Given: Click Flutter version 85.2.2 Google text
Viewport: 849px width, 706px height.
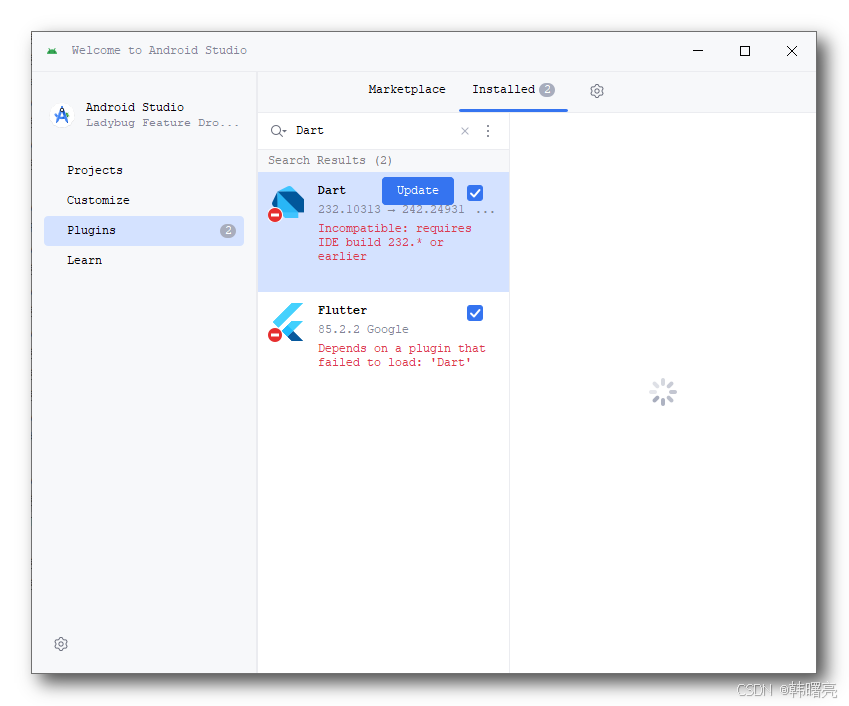Looking at the screenshot, I should (x=363, y=329).
